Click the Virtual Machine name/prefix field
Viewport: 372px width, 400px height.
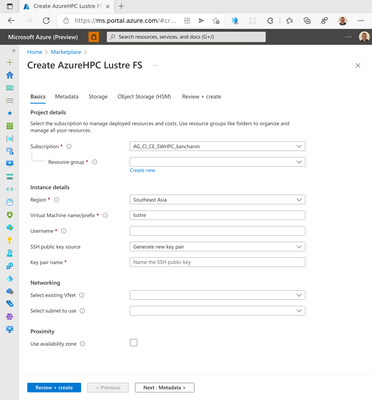click(217, 215)
